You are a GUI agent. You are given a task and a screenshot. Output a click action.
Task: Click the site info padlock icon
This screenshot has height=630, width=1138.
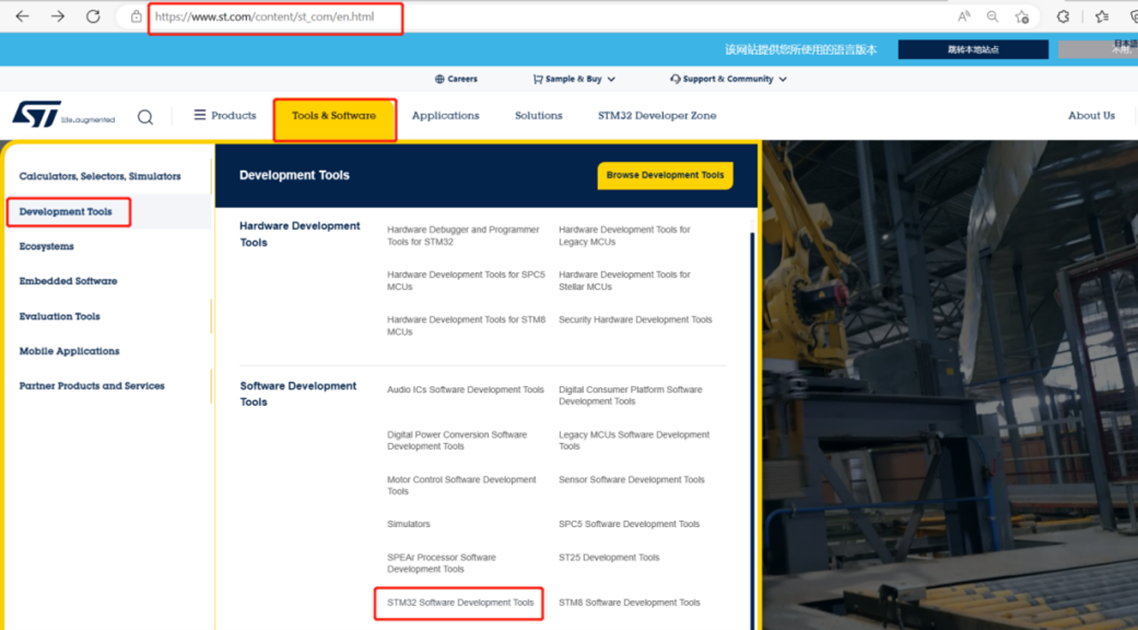(x=136, y=17)
